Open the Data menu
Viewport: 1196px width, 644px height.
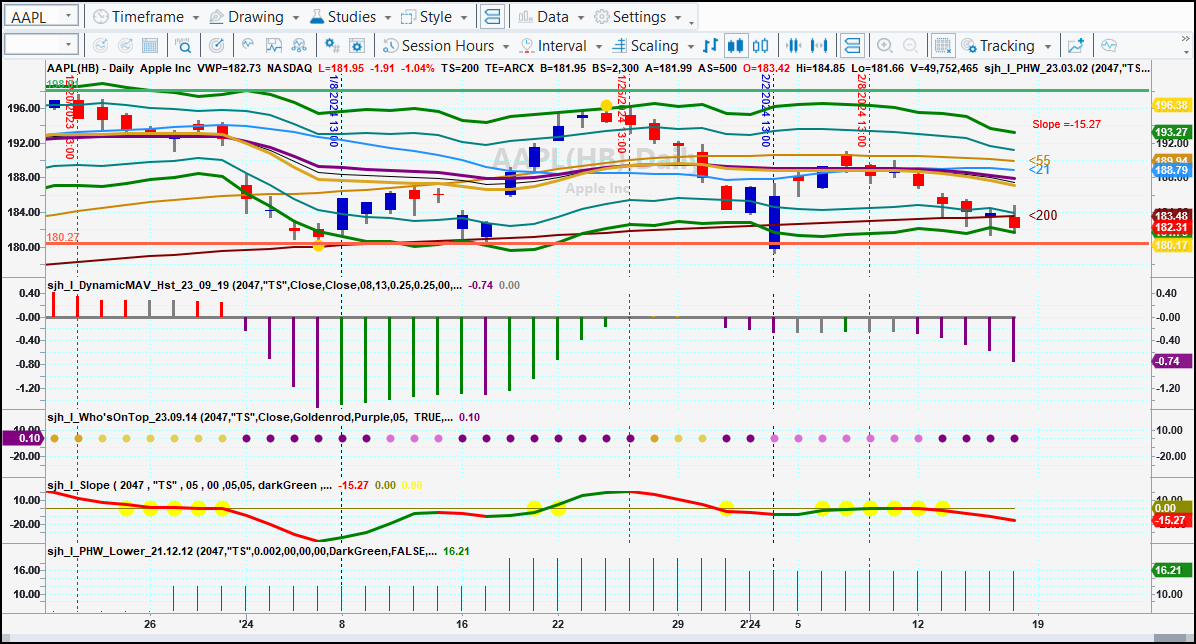click(x=551, y=17)
